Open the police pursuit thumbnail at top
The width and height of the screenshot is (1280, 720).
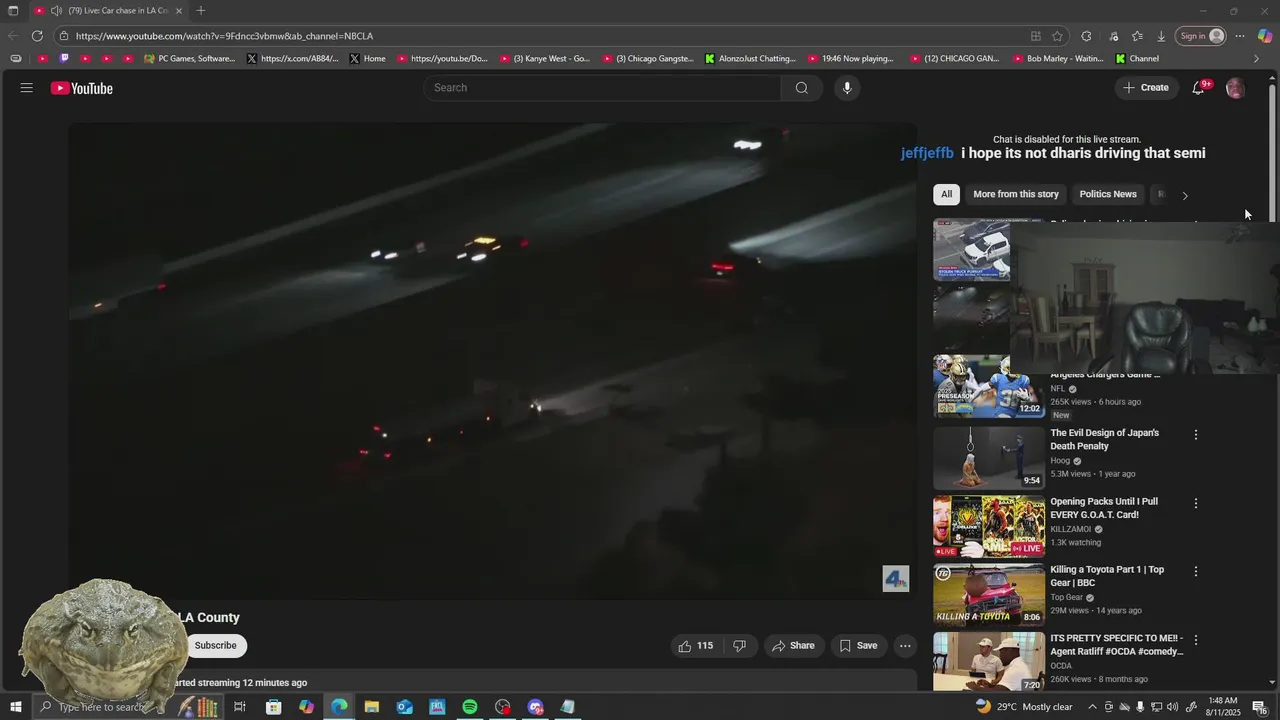point(972,250)
